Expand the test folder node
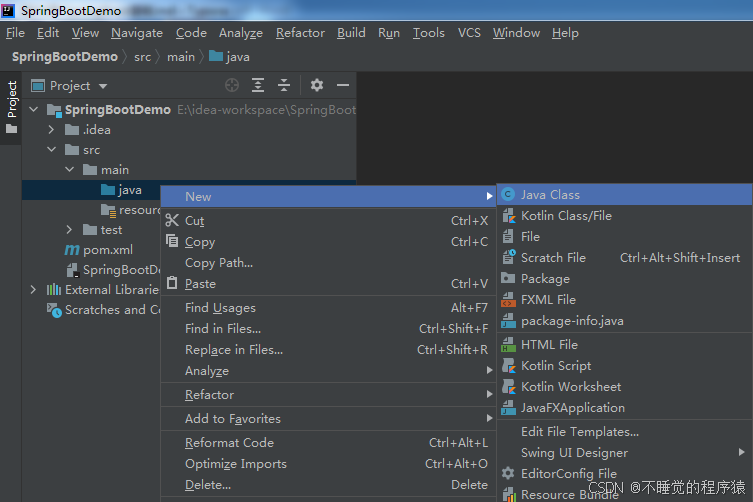Screen dimensions: 753x502 click(x=70, y=230)
